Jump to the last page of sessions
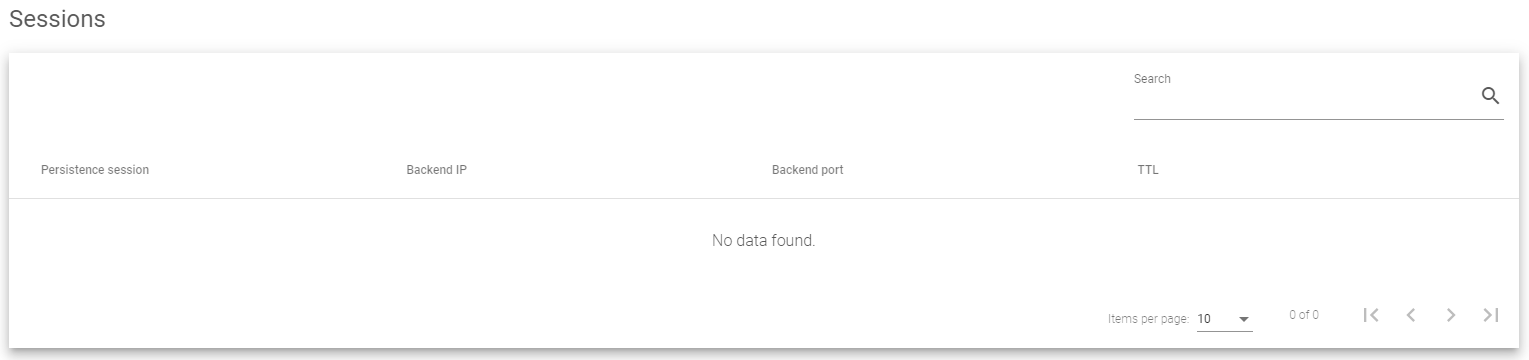Screen dimensions: 1529x360 pyautogui.click(x=1491, y=315)
